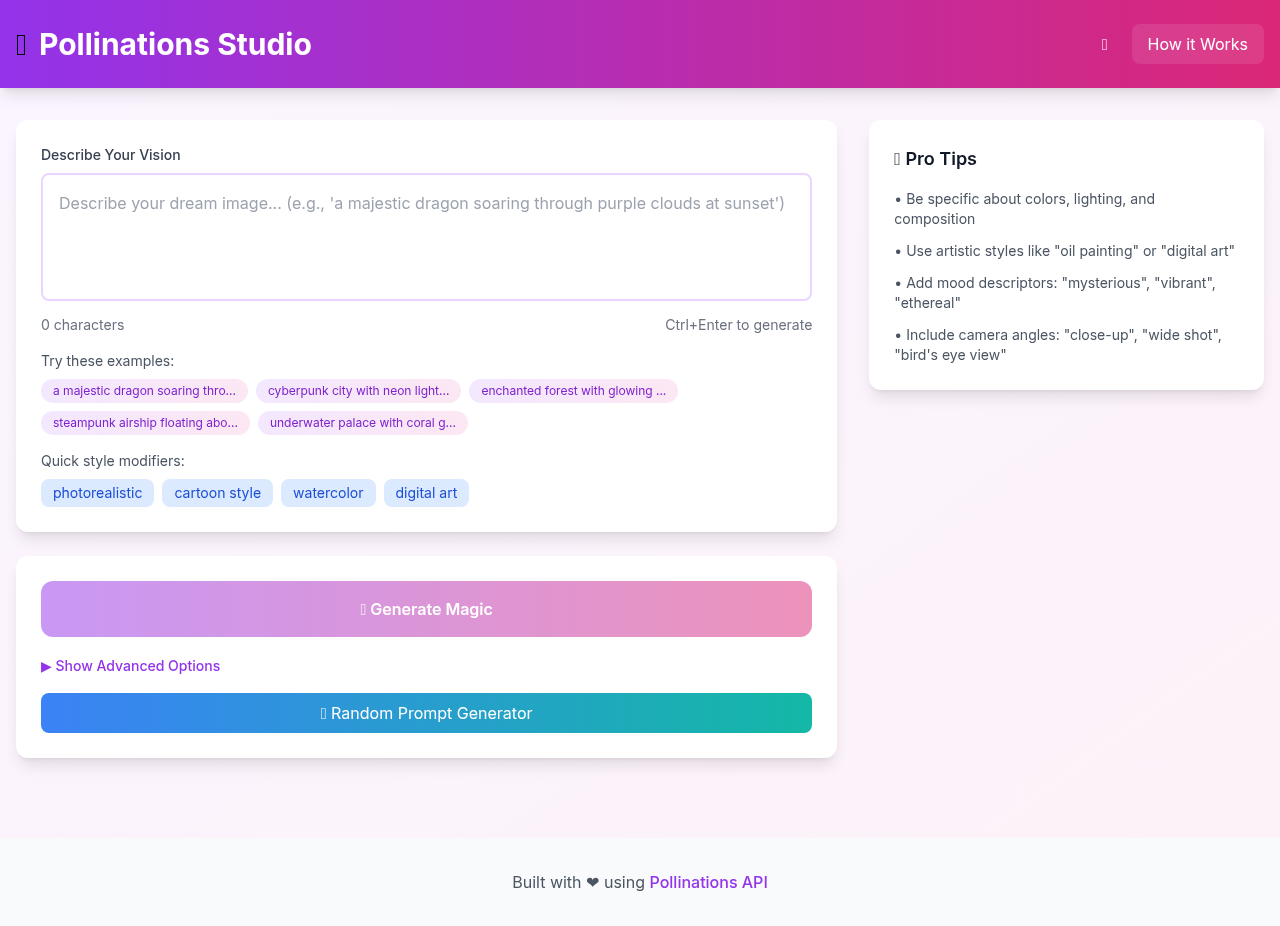The image size is (1280, 926).
Task: Select the majestic dragon example prompt
Action: (x=144, y=391)
